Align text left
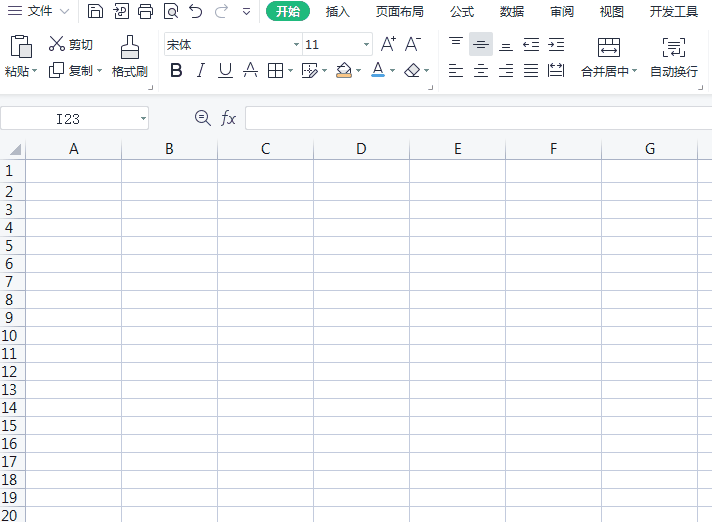The height and width of the screenshot is (522, 712). [456, 71]
